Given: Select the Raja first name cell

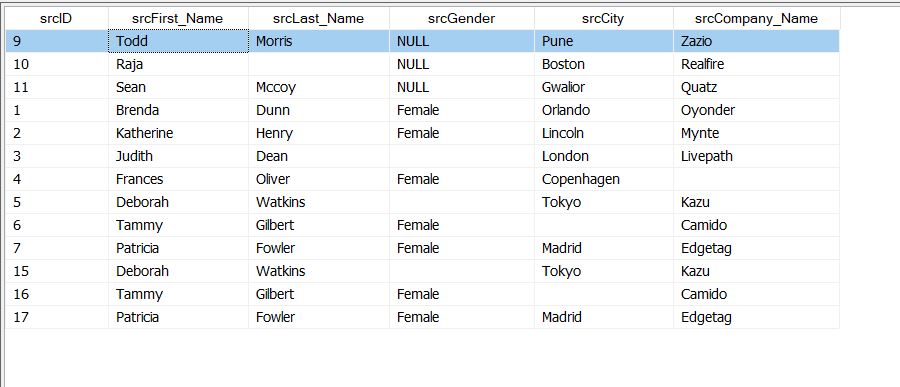Looking at the screenshot, I should tap(178, 64).
